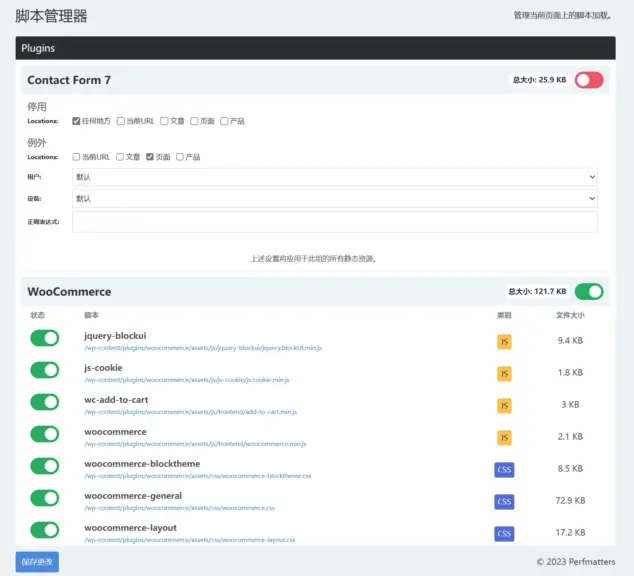The image size is (634, 576).
Task: Click the CSS badge for woocommerce-general
Action: (x=504, y=501)
